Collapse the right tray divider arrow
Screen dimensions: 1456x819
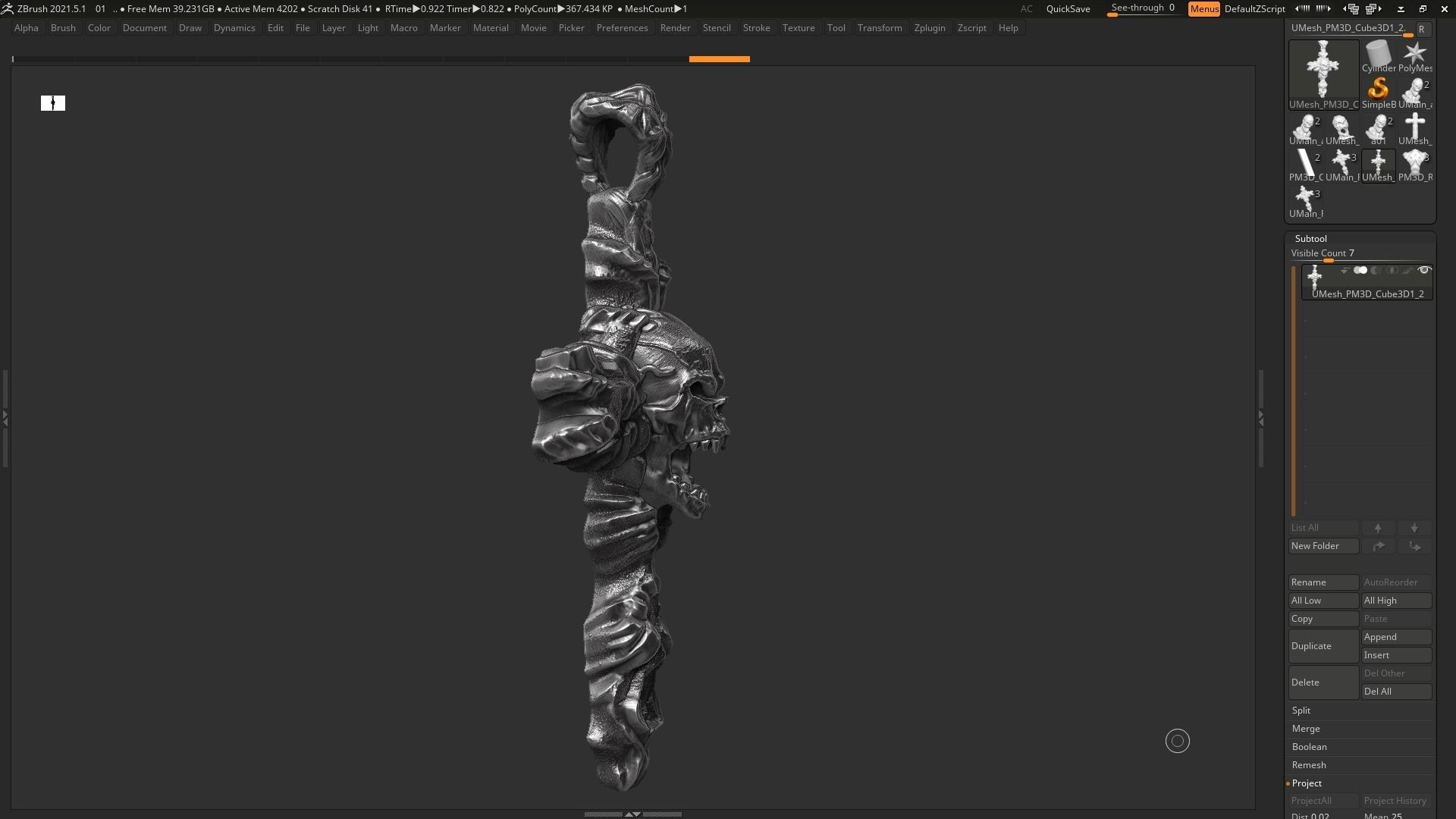tap(1261, 417)
